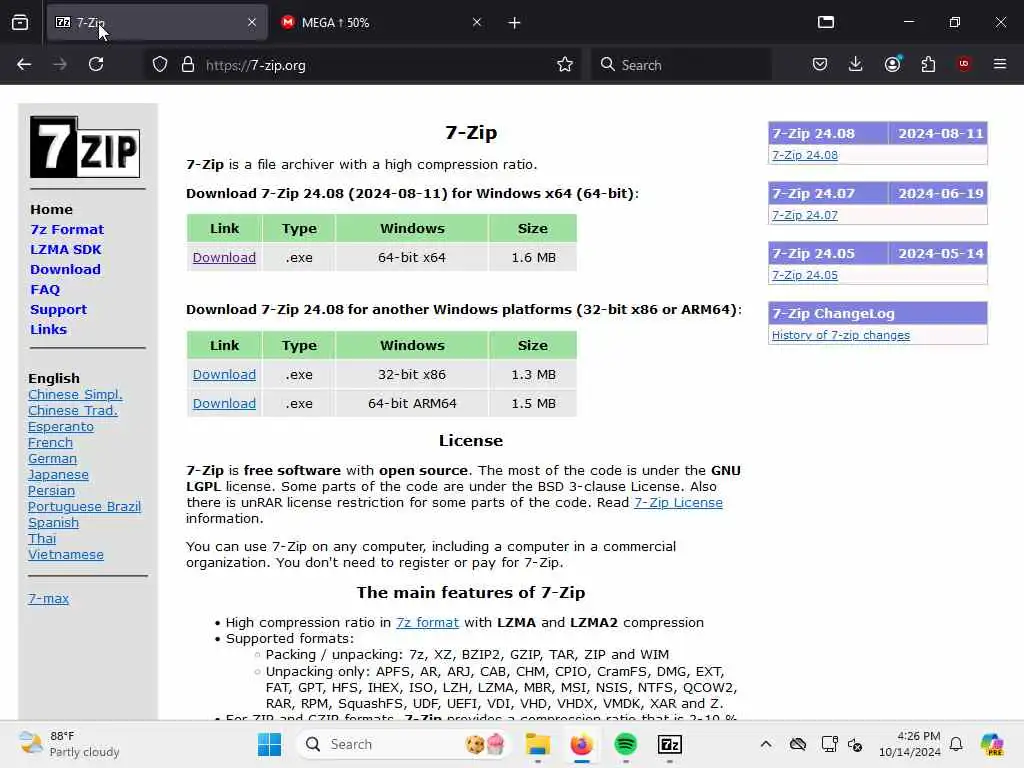The height and width of the screenshot is (768, 1024).
Task: Reload the 7-zip.org page
Action: tap(96, 64)
